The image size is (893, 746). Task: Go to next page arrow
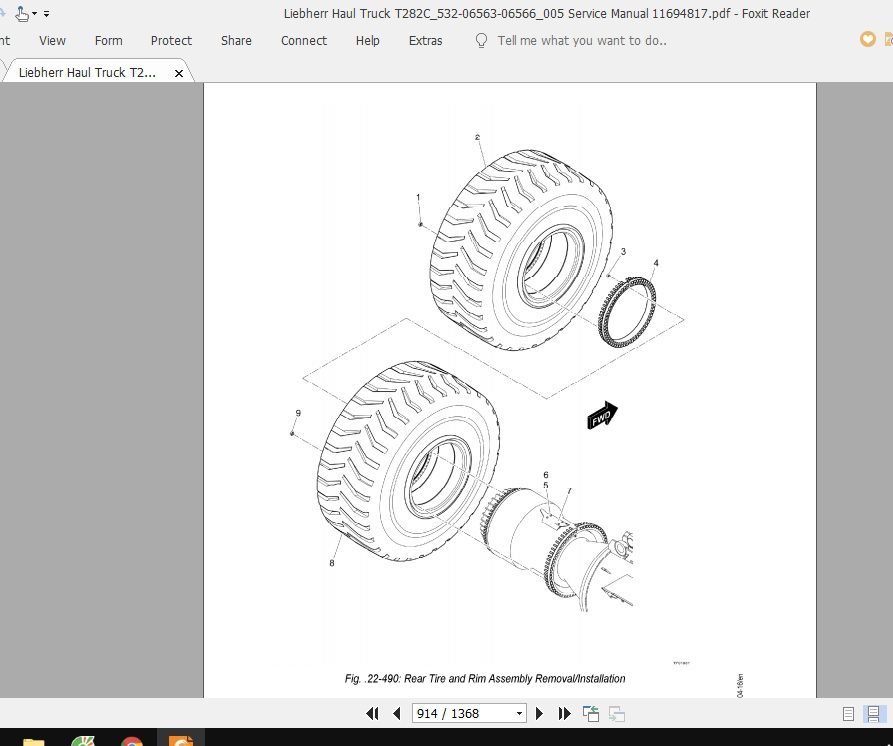[x=539, y=714]
